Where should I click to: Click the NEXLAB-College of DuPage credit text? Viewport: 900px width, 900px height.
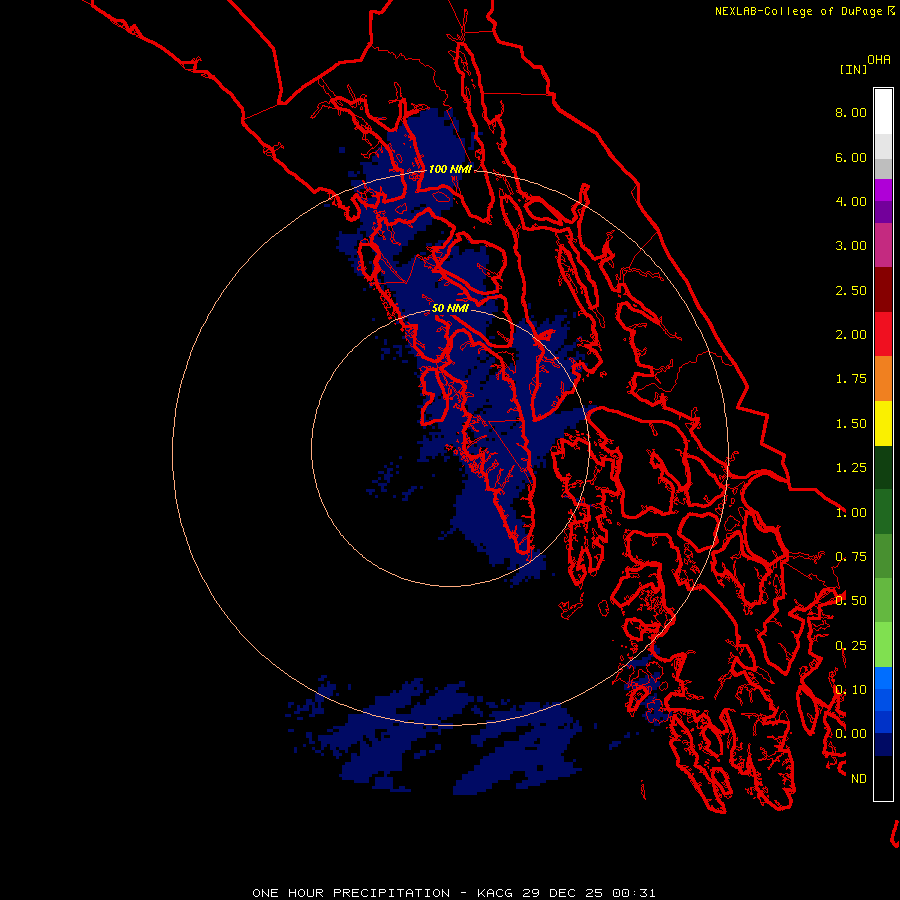(x=798, y=11)
